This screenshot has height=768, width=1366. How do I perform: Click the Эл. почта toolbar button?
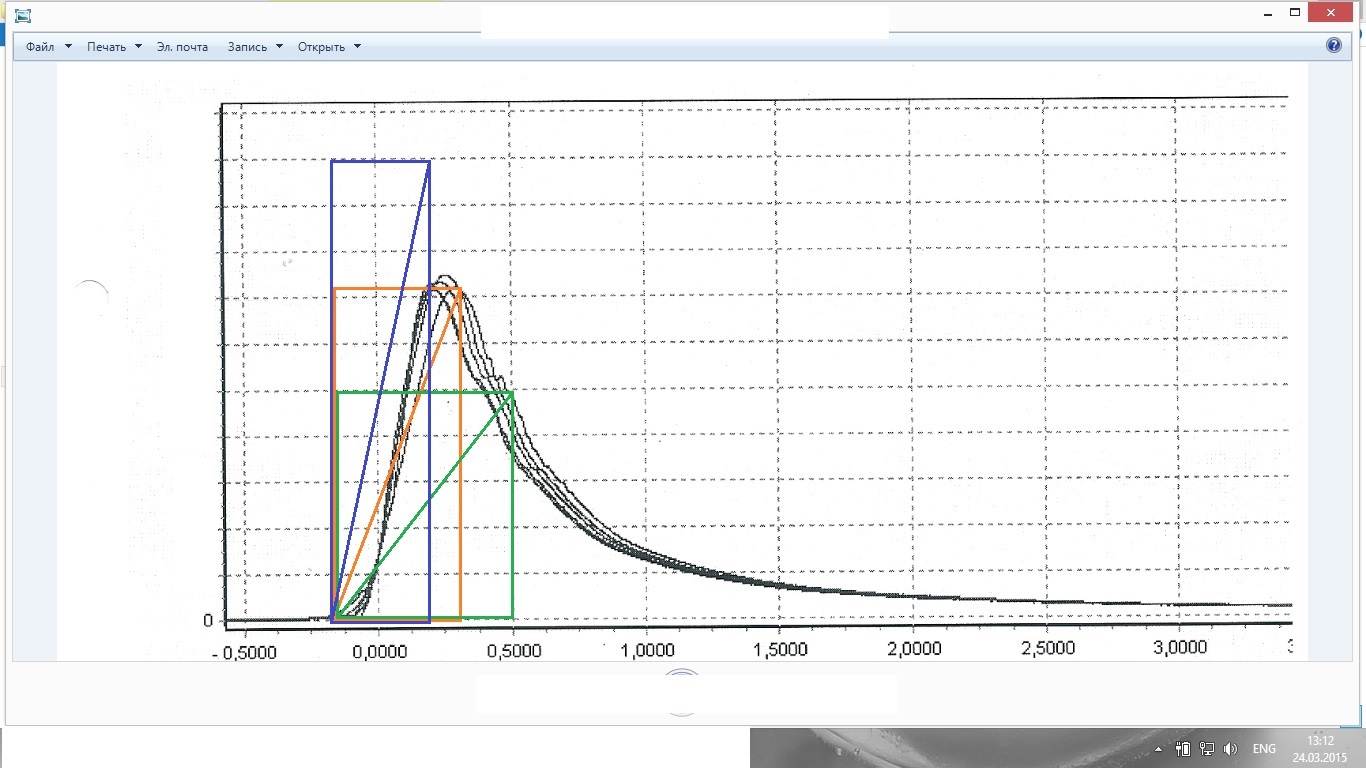(x=183, y=47)
